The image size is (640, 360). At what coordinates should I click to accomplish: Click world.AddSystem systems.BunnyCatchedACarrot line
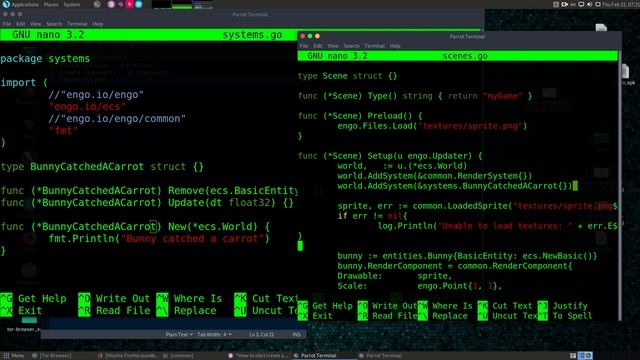tap(455, 186)
